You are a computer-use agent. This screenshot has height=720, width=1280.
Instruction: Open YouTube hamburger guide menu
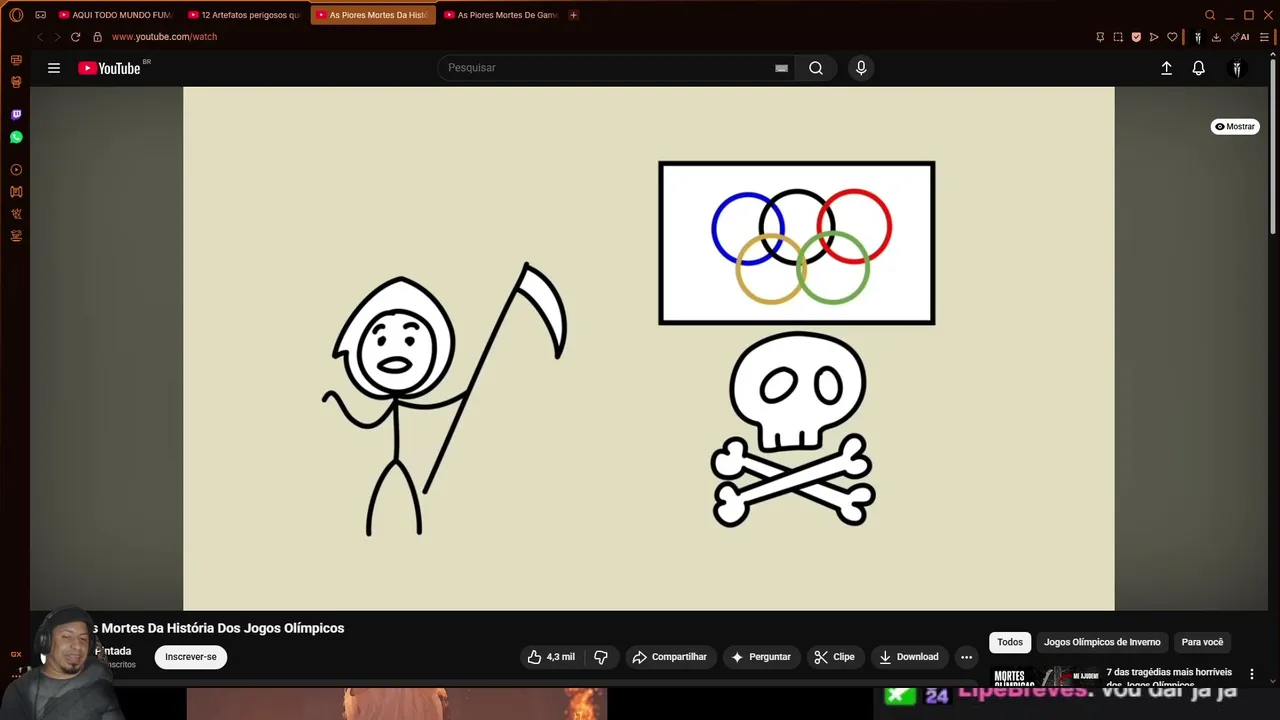(x=54, y=68)
